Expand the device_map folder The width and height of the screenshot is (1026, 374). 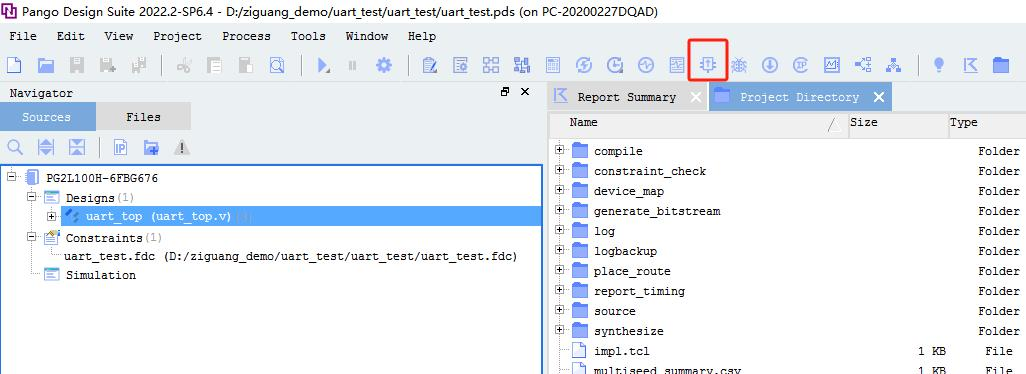pos(559,190)
